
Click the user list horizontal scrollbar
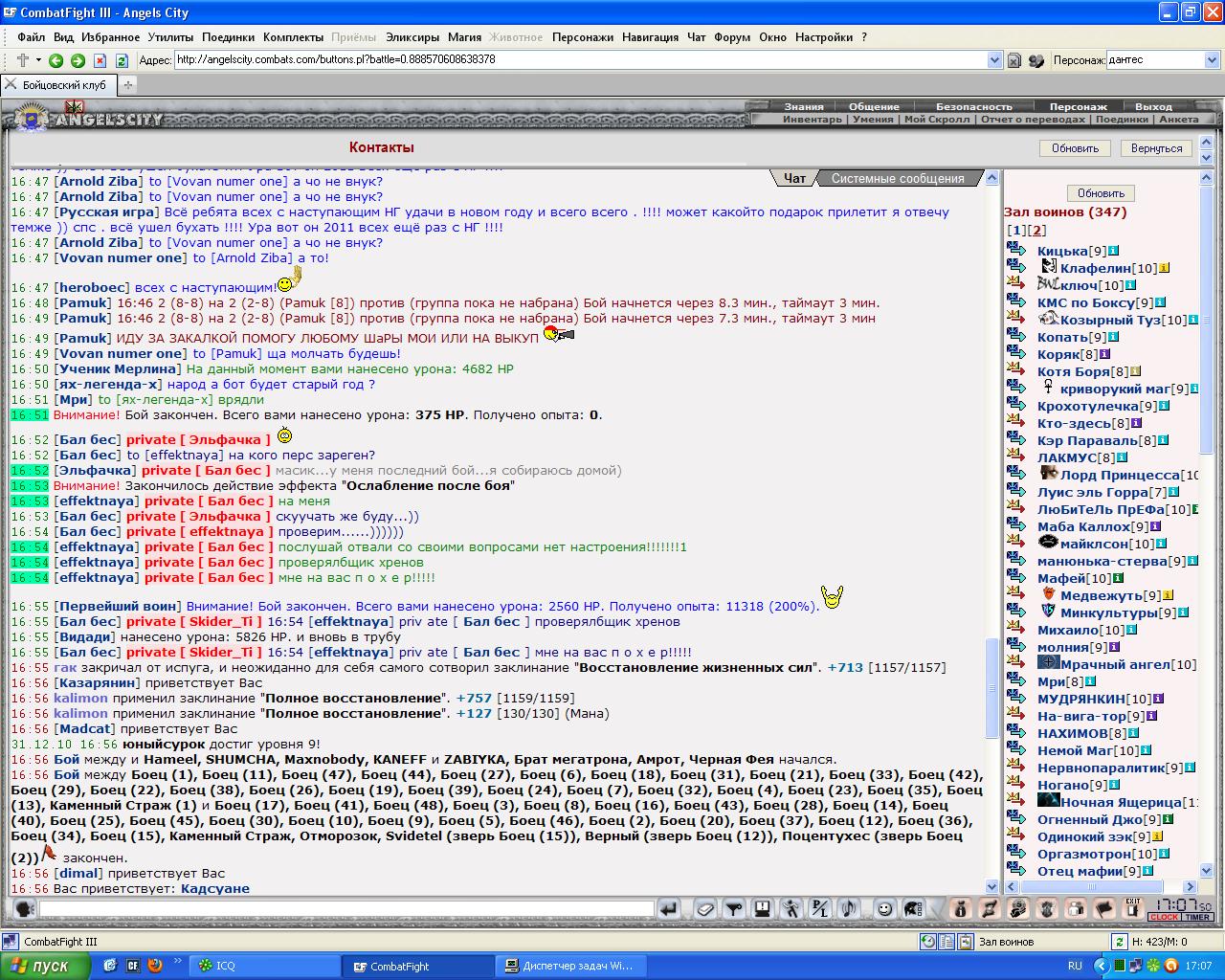(x=1102, y=886)
